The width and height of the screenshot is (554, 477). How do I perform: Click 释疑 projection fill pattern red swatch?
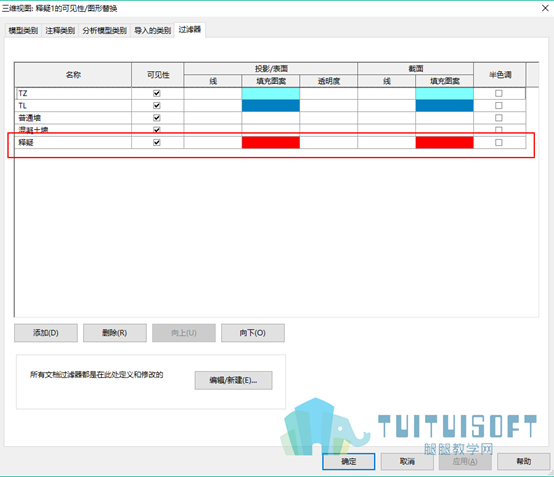tap(271, 142)
